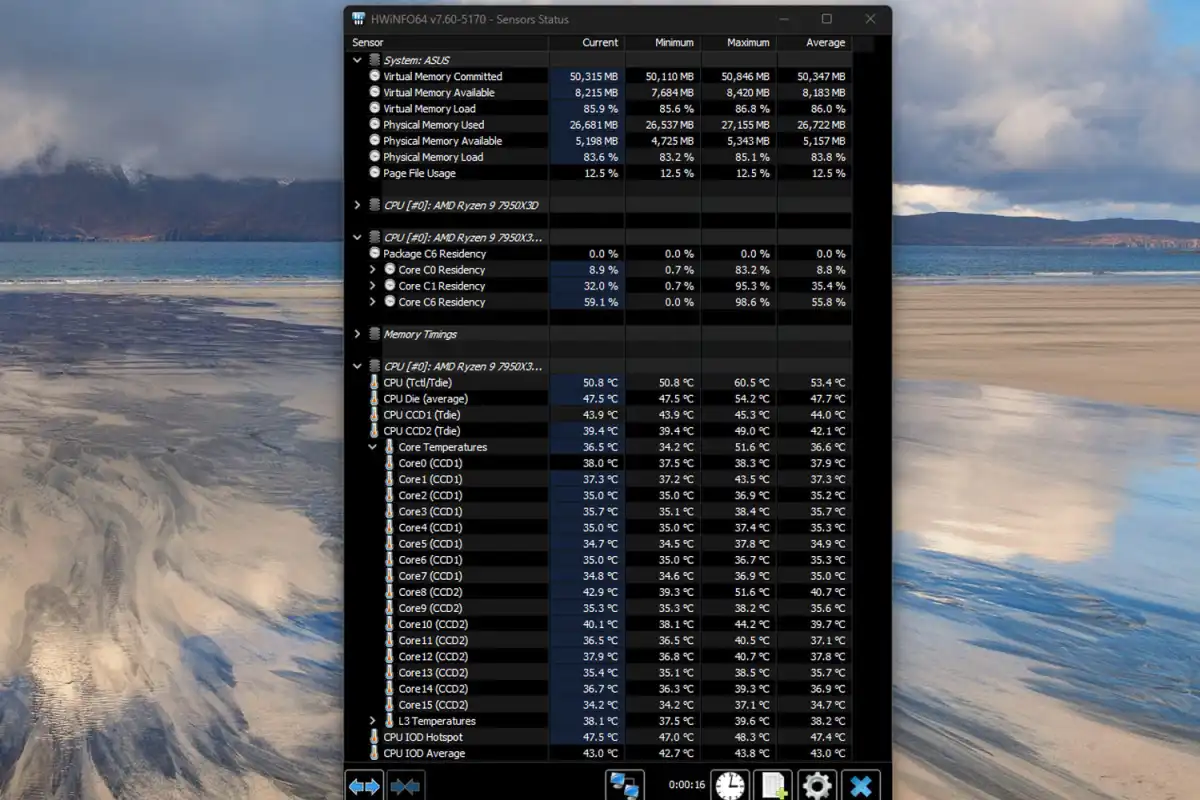Collapse the Core Temperatures subtree

click(373, 447)
